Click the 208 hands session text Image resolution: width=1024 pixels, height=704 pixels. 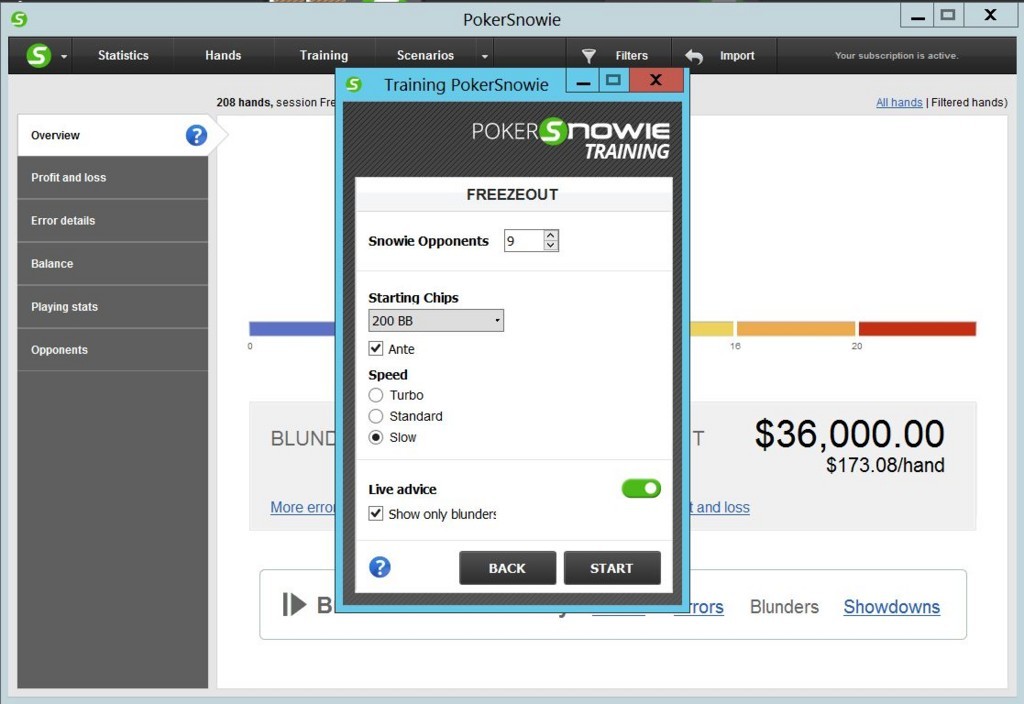(x=276, y=103)
